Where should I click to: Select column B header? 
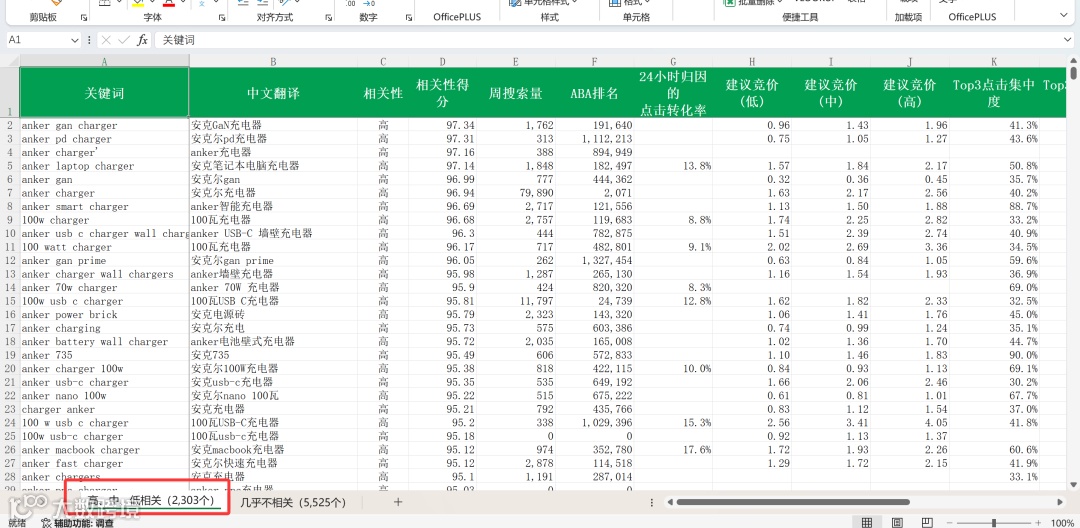tap(273, 61)
